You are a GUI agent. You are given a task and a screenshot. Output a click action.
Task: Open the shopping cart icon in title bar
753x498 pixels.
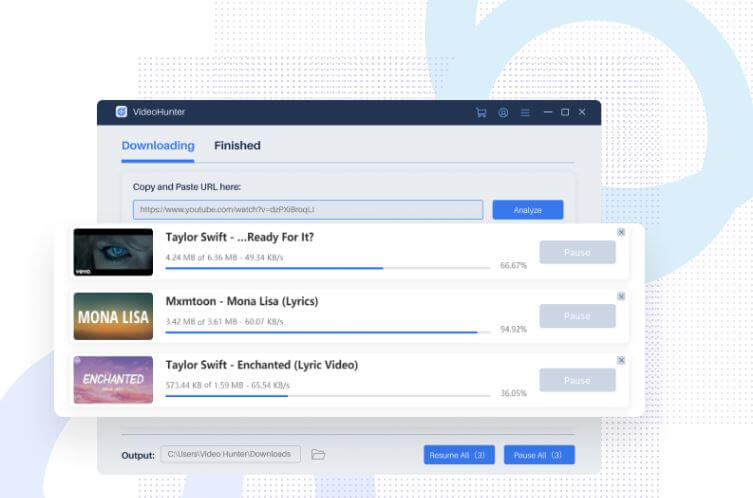[x=481, y=112]
